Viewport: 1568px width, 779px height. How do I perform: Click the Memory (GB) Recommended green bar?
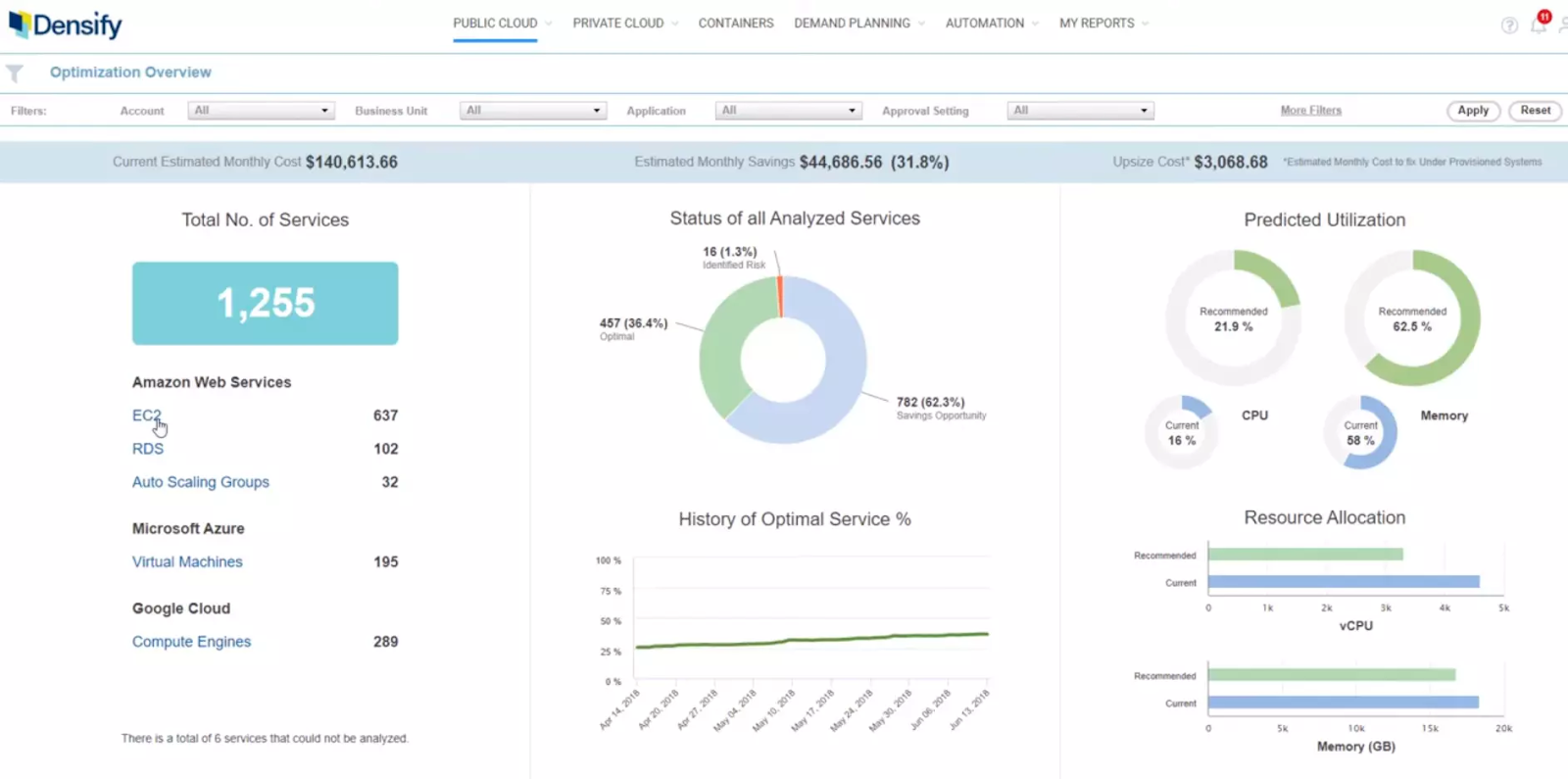[x=1332, y=675]
